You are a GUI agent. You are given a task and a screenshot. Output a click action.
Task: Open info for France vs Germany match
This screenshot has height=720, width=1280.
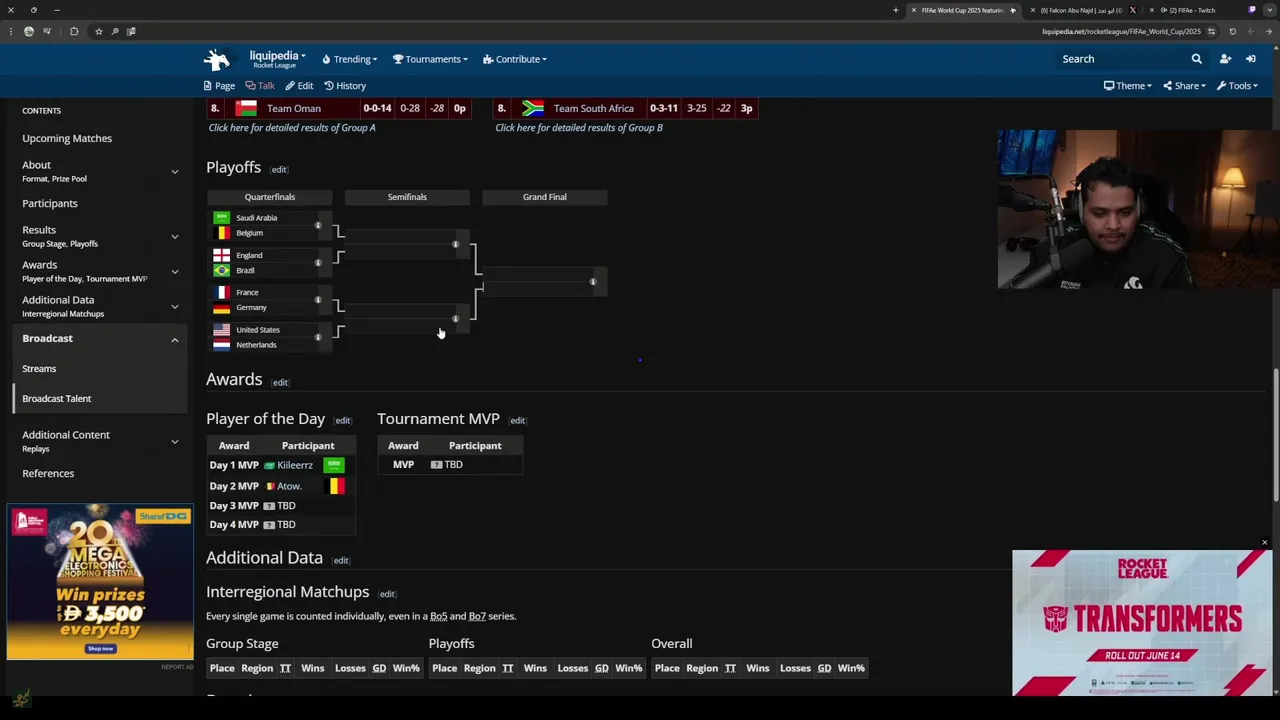318,300
